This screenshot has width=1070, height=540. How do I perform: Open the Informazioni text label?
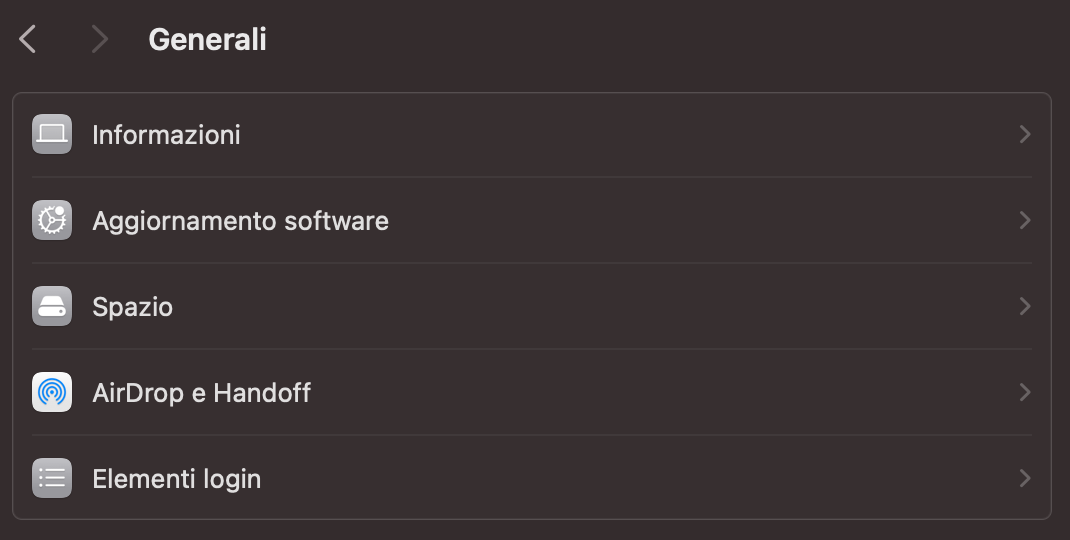pos(166,134)
